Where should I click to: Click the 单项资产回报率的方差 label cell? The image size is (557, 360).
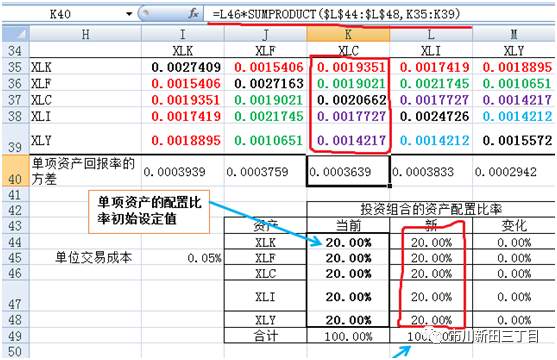click(85, 171)
